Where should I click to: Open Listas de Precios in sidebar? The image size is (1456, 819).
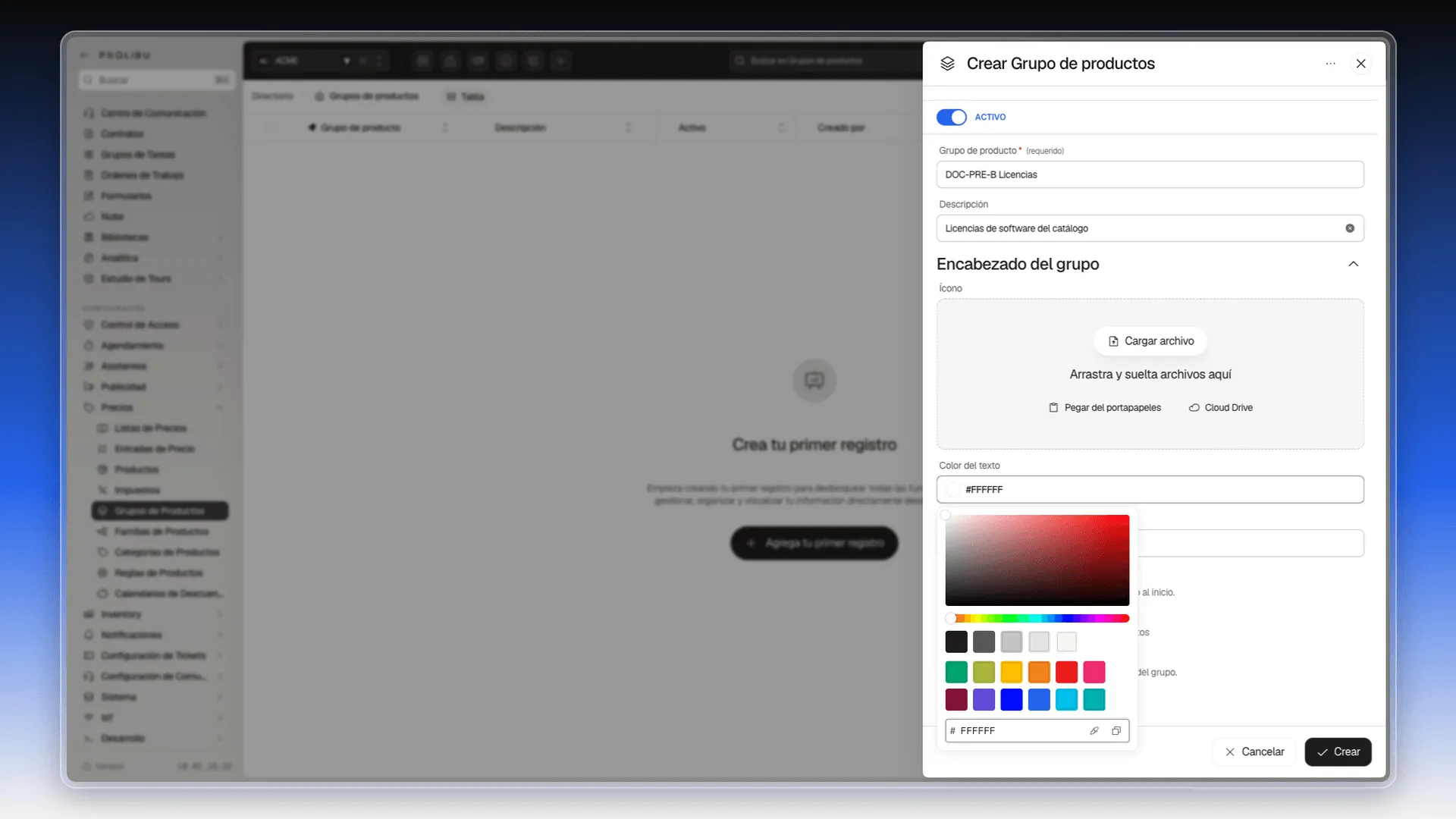(150, 428)
